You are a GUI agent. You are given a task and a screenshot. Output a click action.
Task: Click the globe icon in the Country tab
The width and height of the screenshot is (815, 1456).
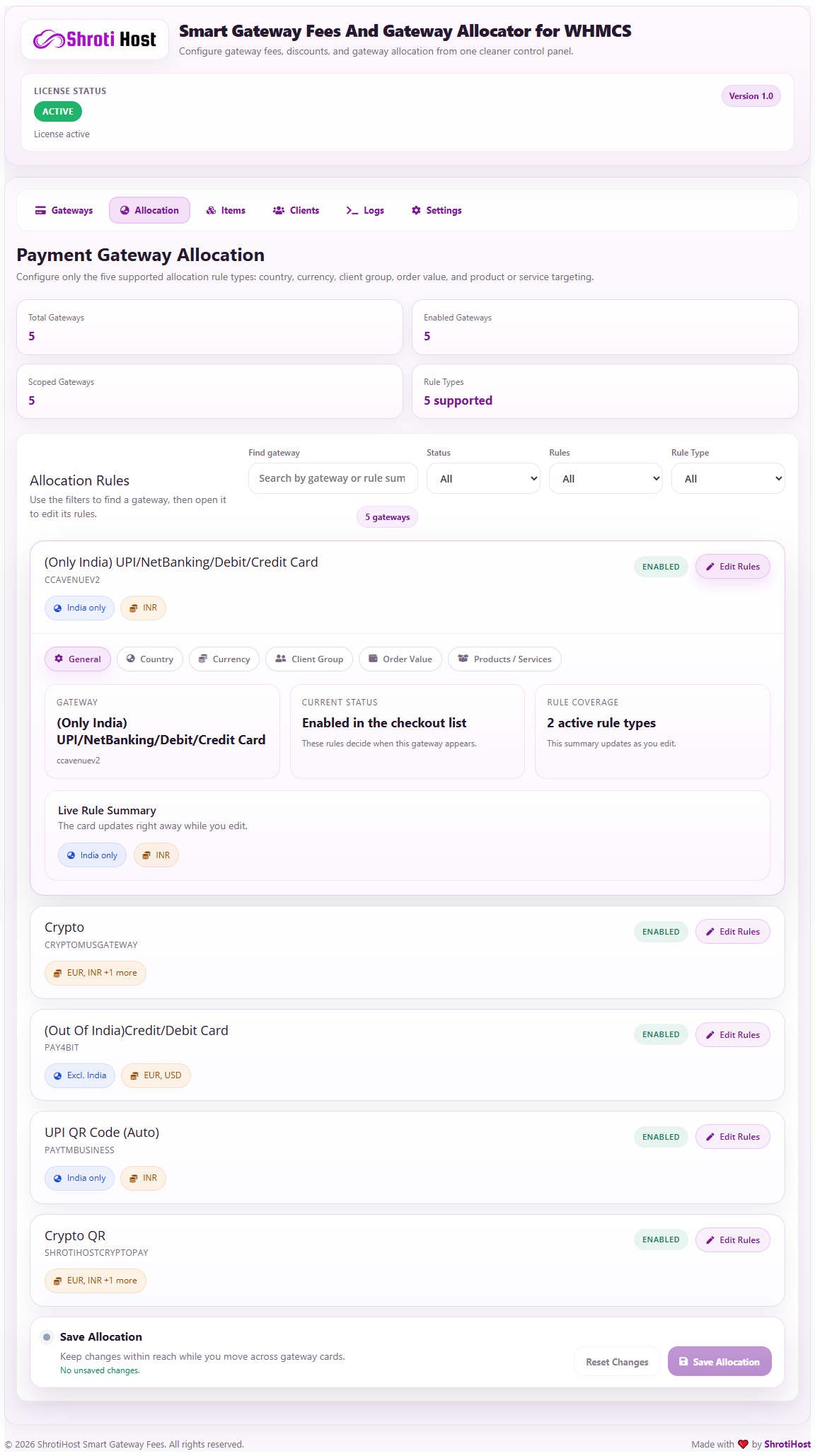[131, 659]
